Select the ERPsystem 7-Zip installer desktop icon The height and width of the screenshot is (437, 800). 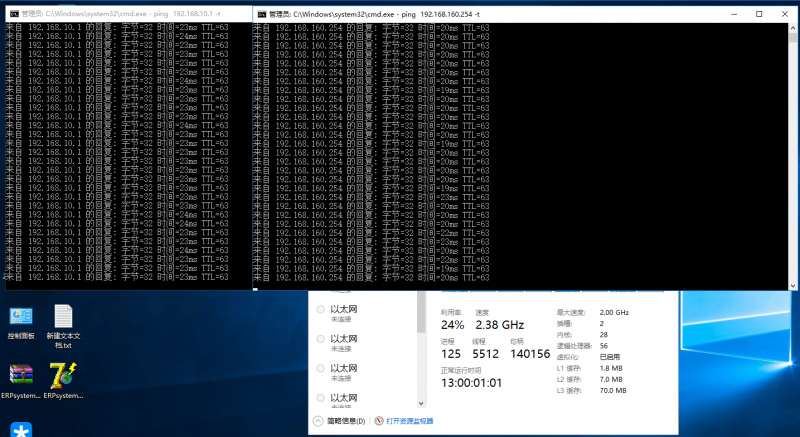(63, 381)
